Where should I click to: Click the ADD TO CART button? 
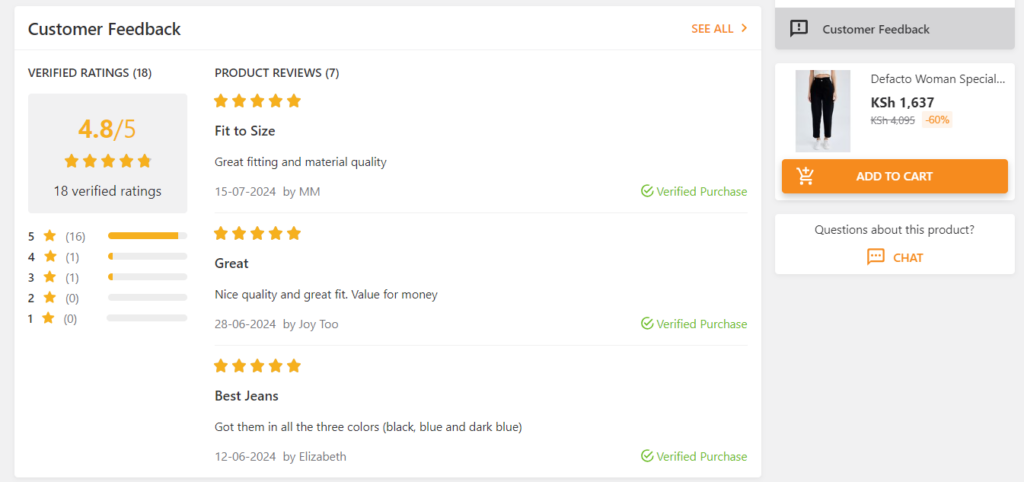(895, 176)
